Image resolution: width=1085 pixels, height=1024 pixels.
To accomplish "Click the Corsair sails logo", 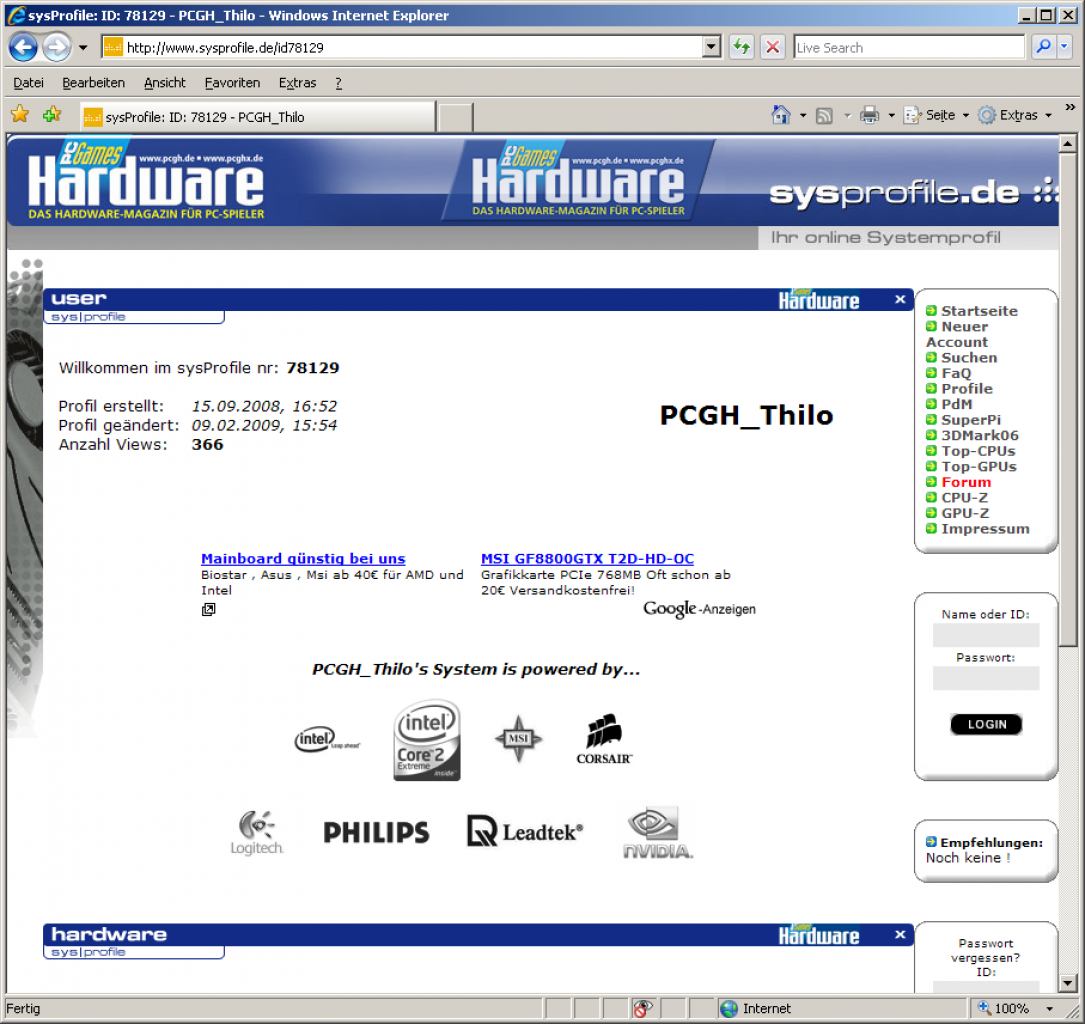I will pyautogui.click(x=604, y=740).
